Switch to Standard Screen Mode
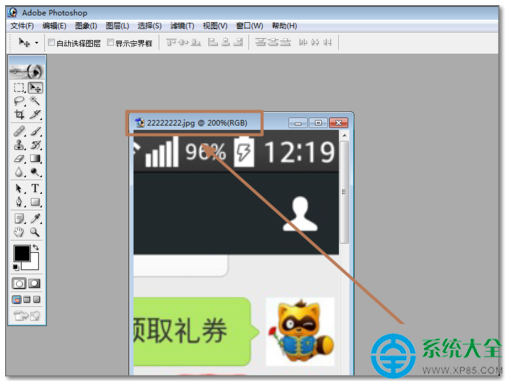The width and height of the screenshot is (505, 381). click(17, 299)
